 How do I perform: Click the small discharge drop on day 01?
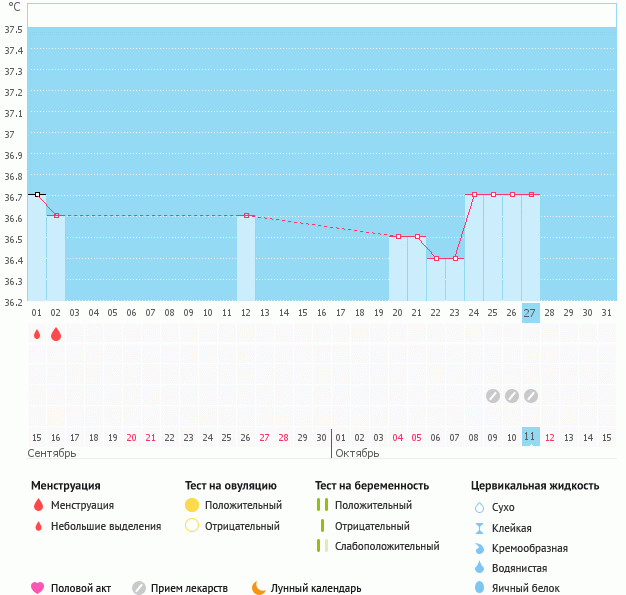[x=37, y=335]
